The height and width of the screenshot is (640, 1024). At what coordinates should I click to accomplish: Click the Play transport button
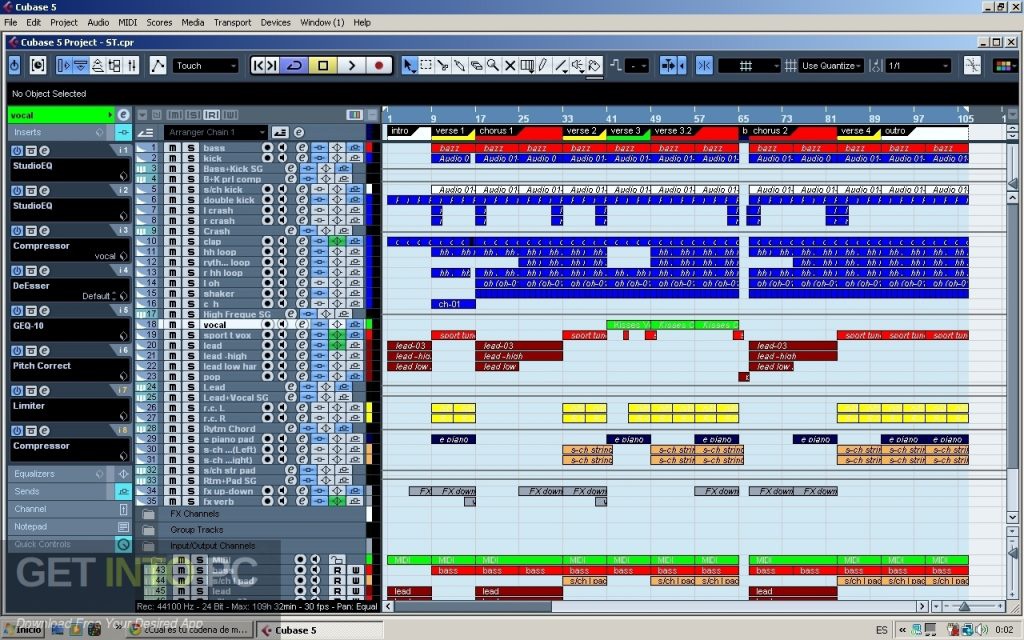click(x=351, y=65)
